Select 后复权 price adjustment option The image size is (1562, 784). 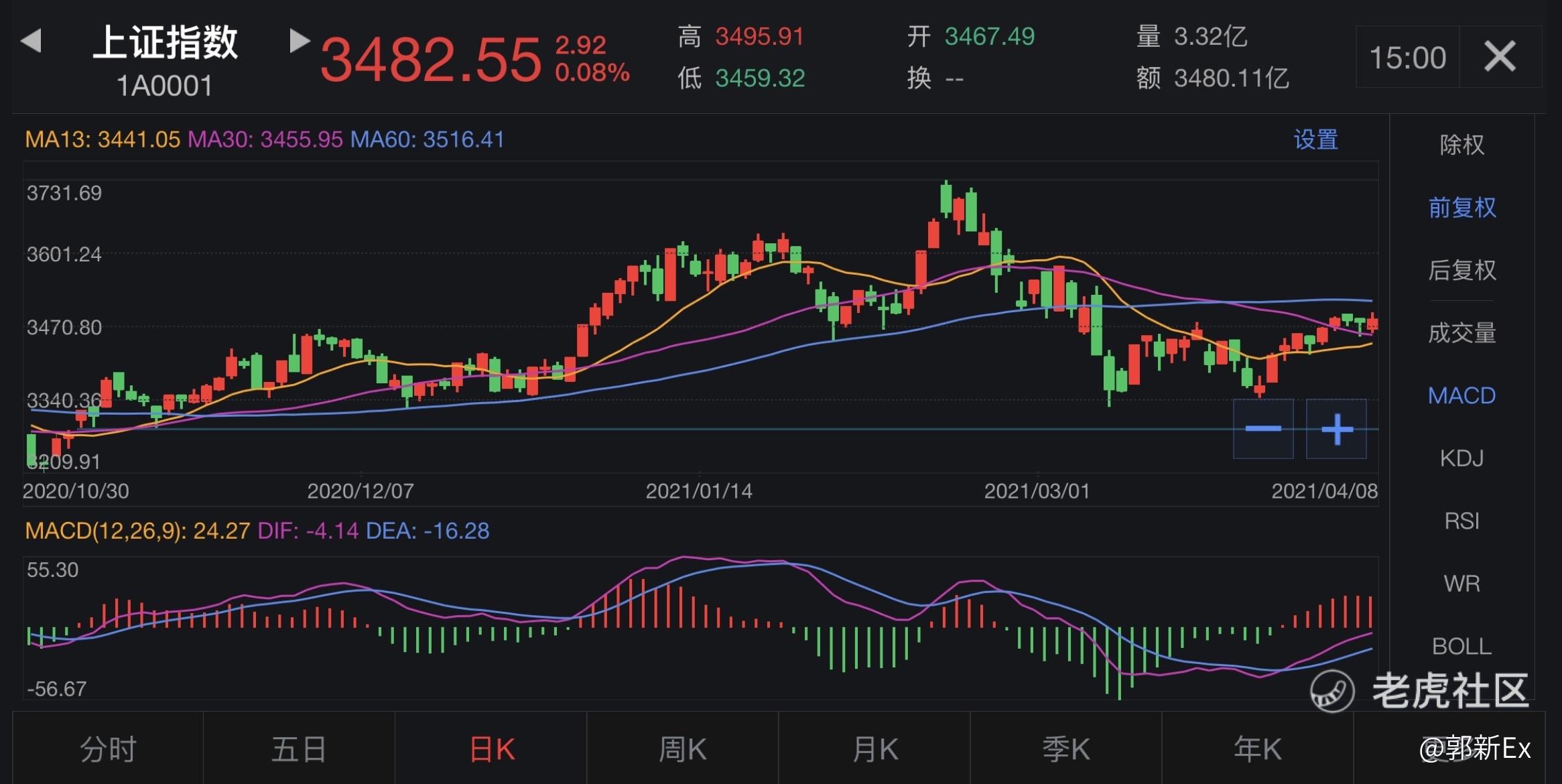1461,270
